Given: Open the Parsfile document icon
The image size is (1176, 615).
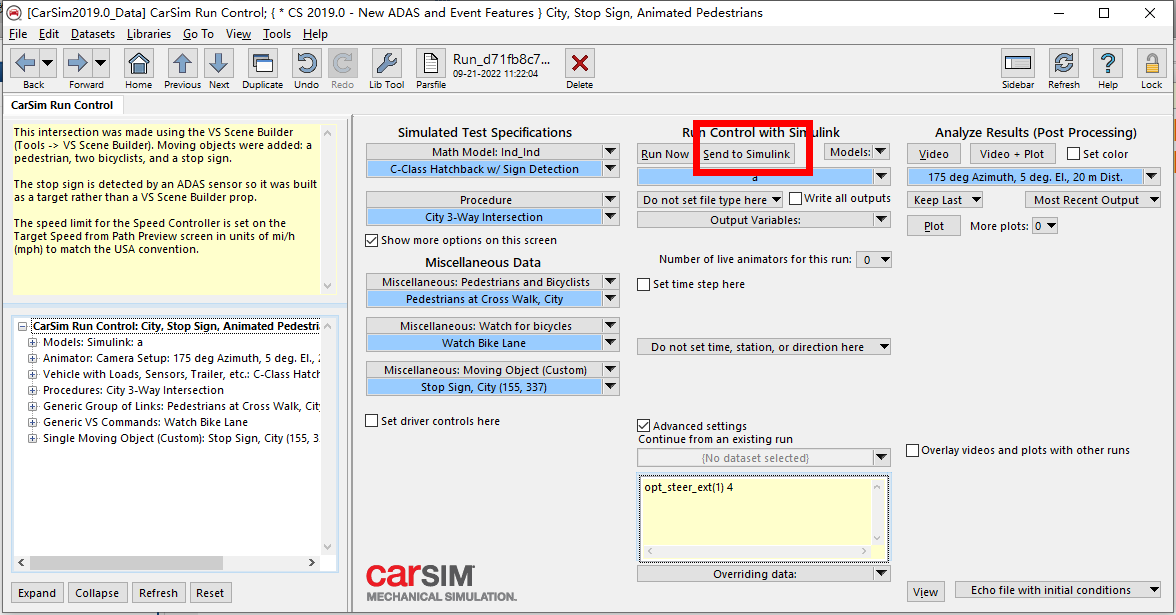Looking at the screenshot, I should point(430,63).
